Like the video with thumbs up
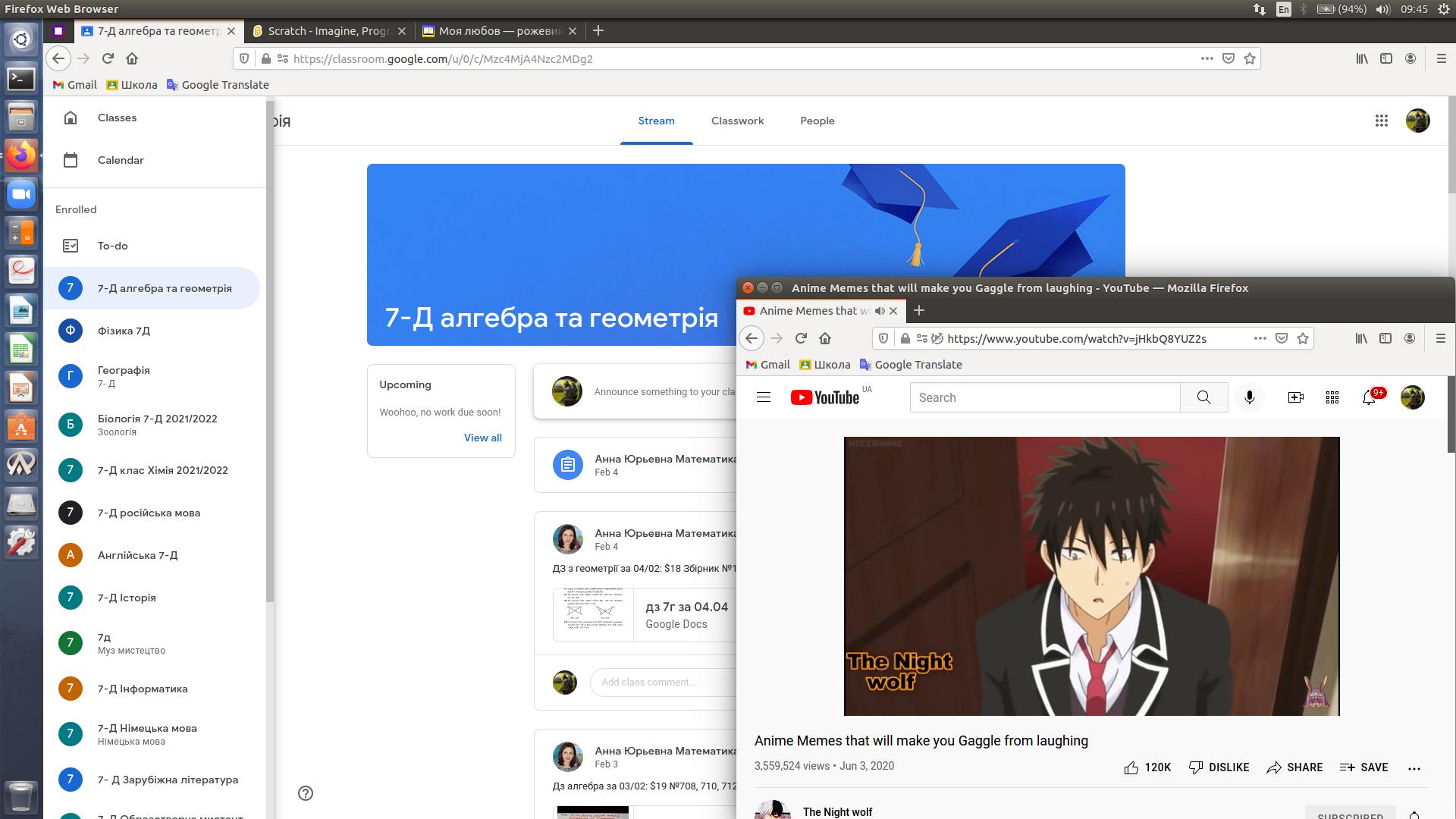This screenshot has height=819, width=1456. pyautogui.click(x=1131, y=767)
